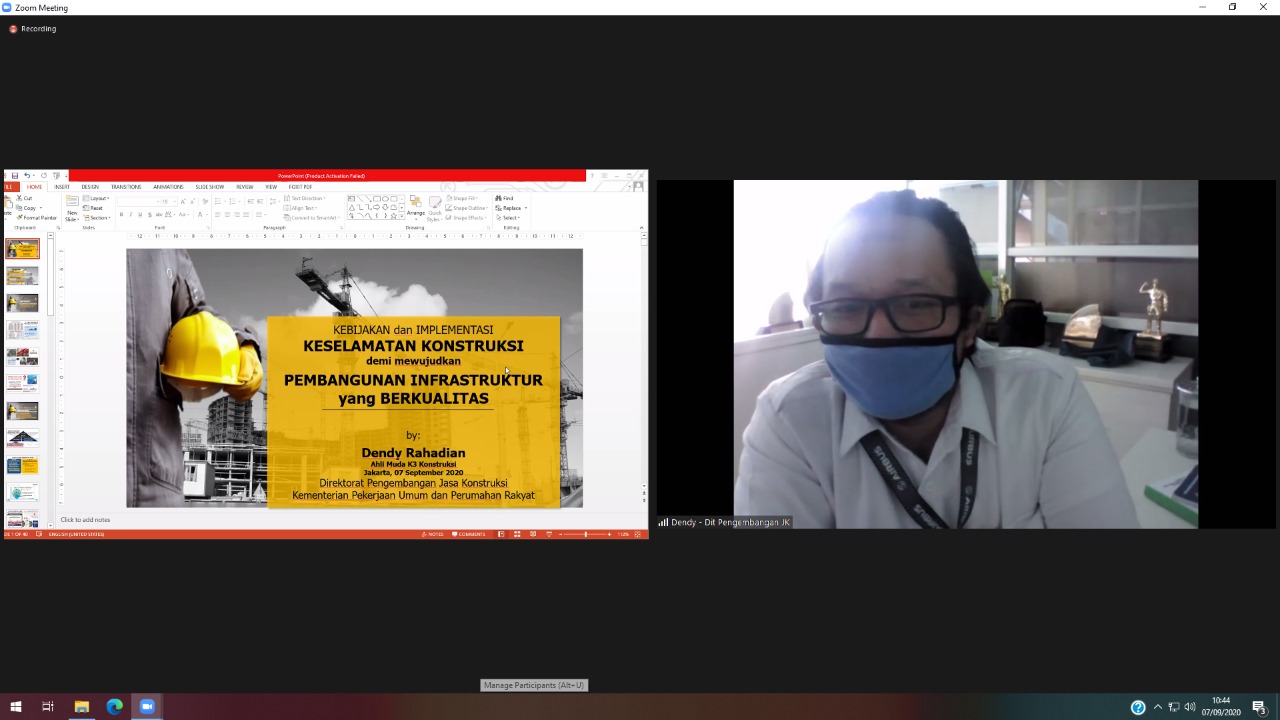Open the notification center icon
Viewport: 1280px width, 720px height.
coord(1259,707)
